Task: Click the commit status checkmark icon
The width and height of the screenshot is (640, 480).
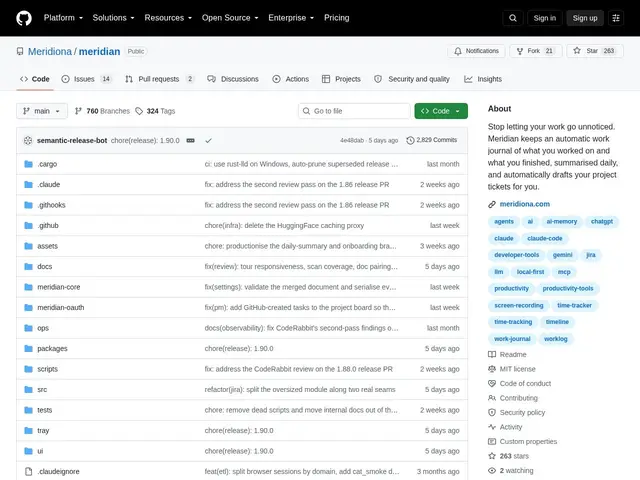Action: (208, 140)
